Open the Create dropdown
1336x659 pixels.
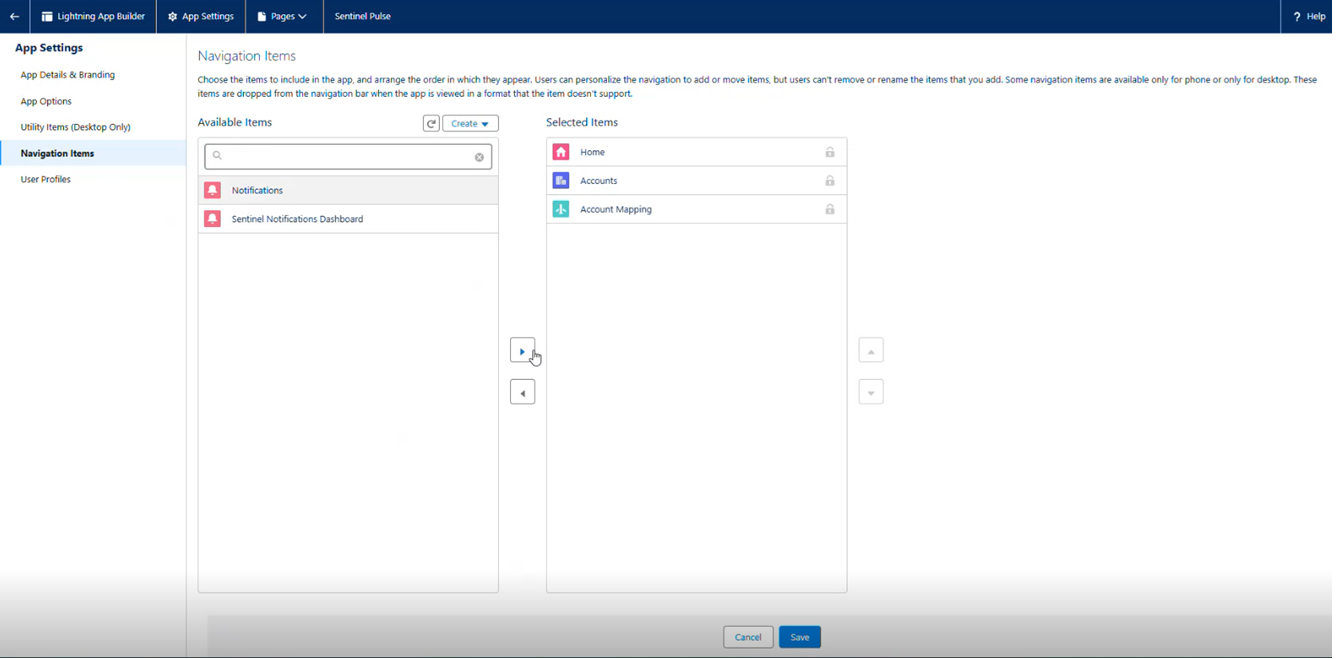point(470,124)
